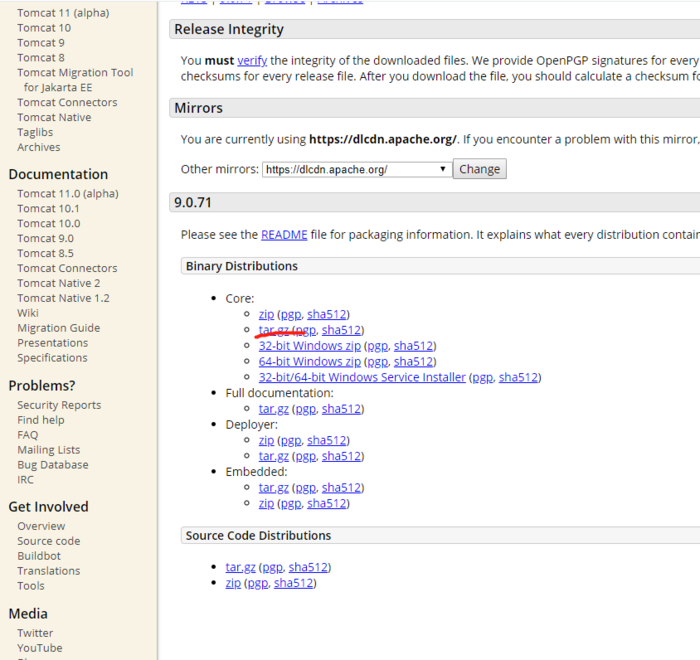700x660 pixels.
Task: Download the 32-bit/64-bit Windows Service Installer
Action: click(362, 377)
